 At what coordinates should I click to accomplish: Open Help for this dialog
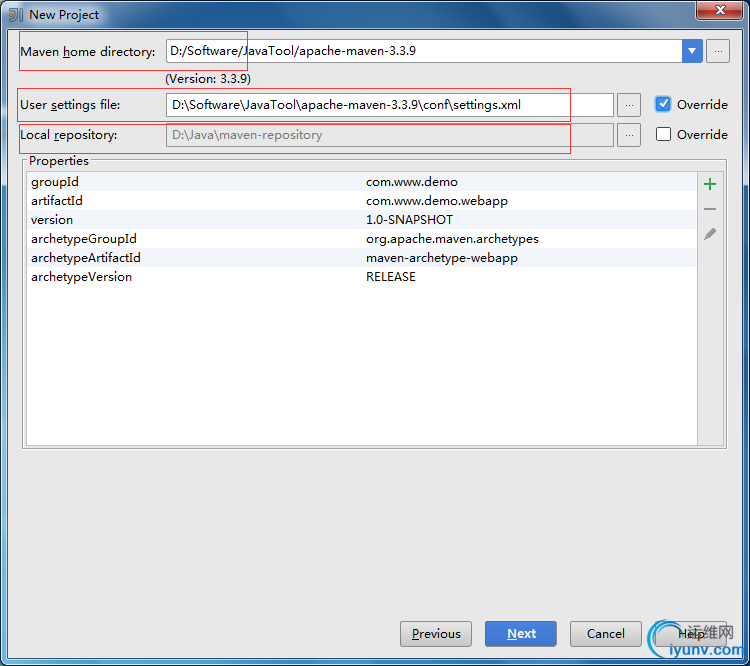[x=691, y=634]
